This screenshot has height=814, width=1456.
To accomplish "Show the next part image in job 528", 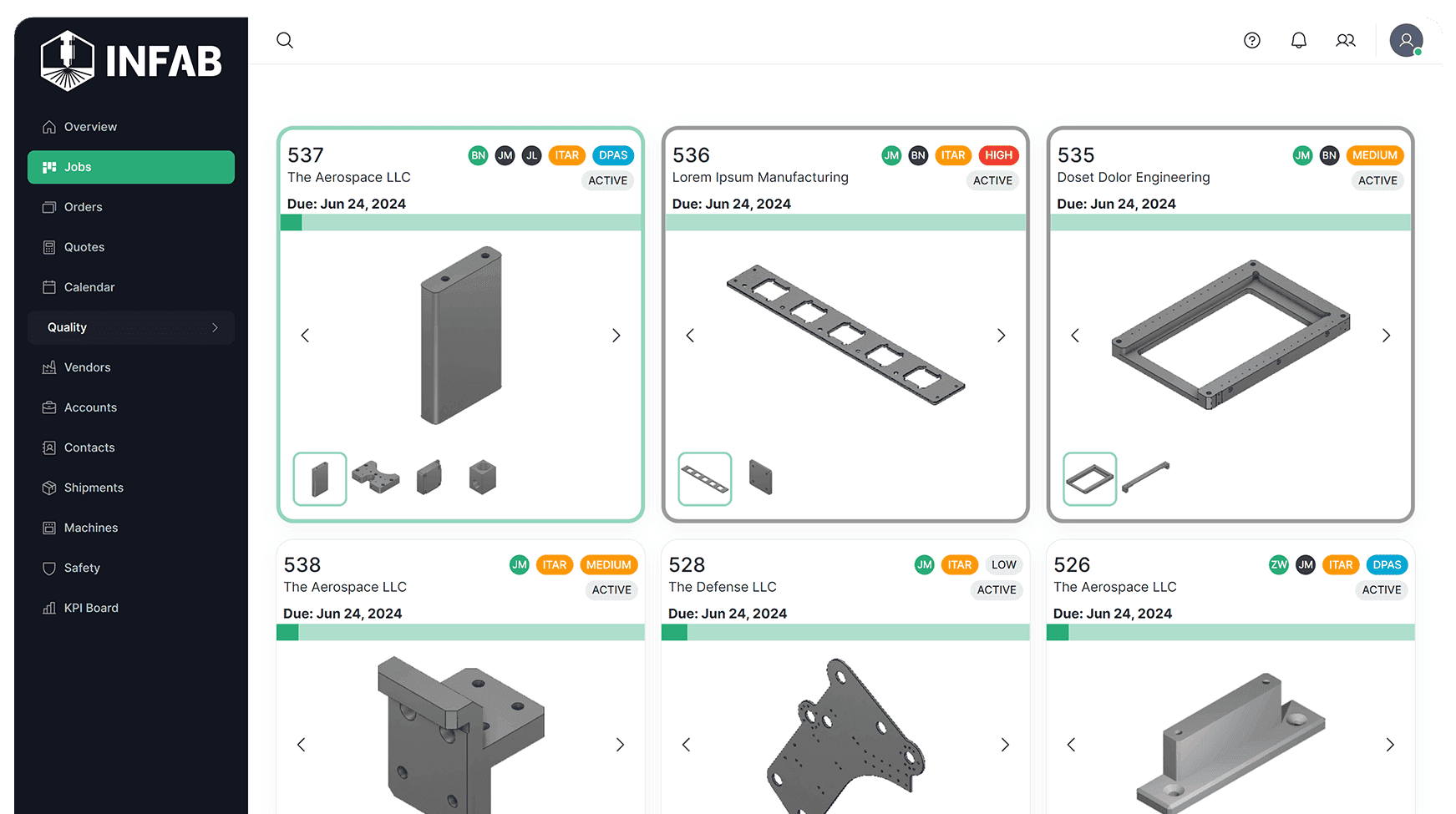I will [1005, 745].
